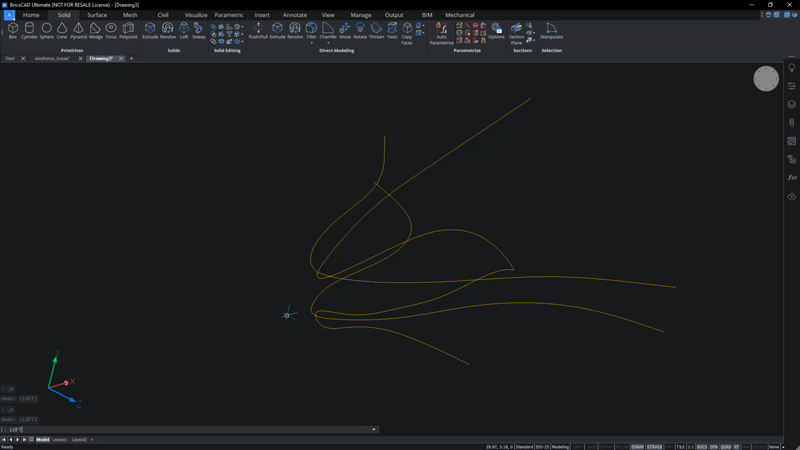
Task: Select the Box primitive tool
Action: (13, 31)
